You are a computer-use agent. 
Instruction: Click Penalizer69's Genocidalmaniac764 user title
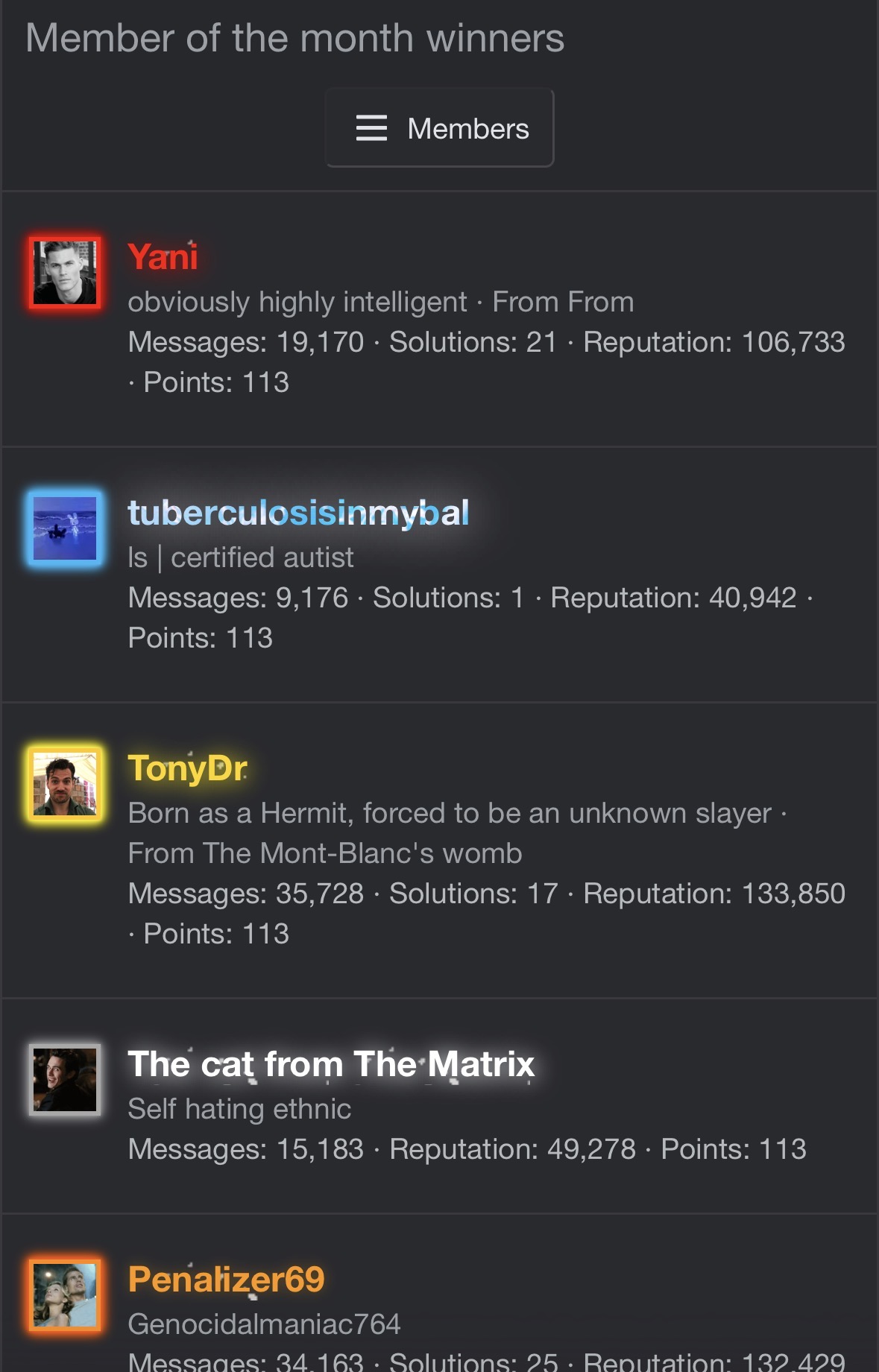(x=264, y=1324)
